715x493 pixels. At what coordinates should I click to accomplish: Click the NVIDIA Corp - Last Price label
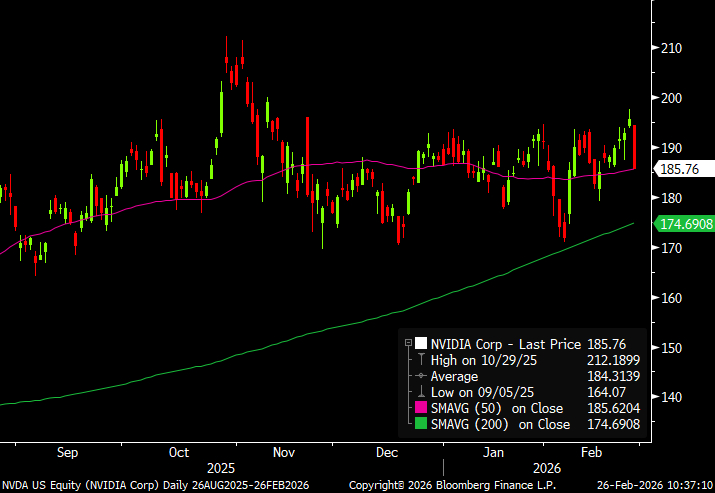(x=500, y=343)
